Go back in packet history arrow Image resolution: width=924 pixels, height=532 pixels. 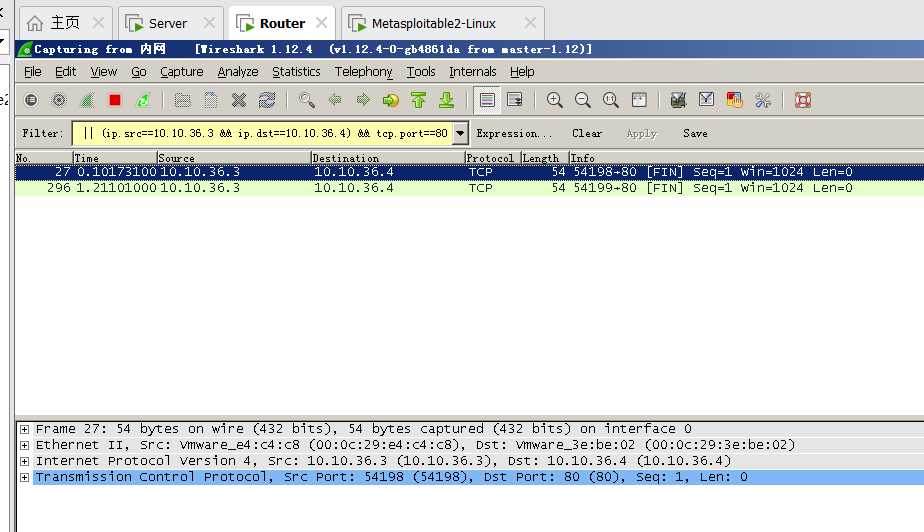pos(335,100)
